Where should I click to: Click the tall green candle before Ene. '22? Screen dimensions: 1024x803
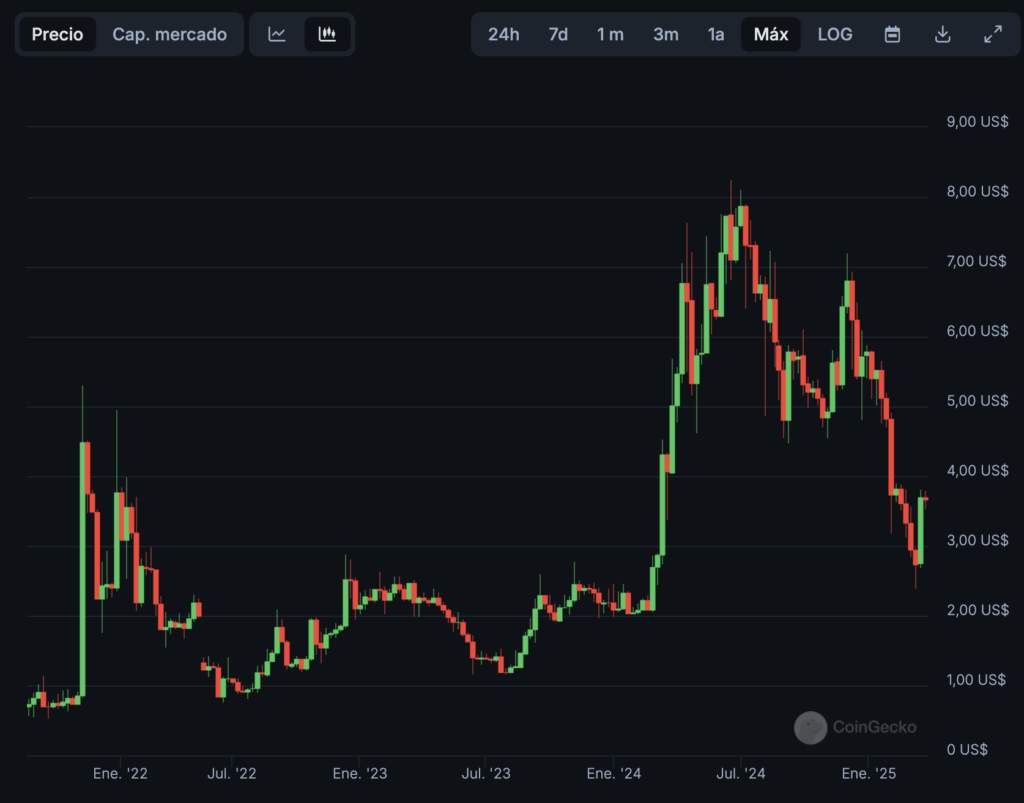(82, 569)
